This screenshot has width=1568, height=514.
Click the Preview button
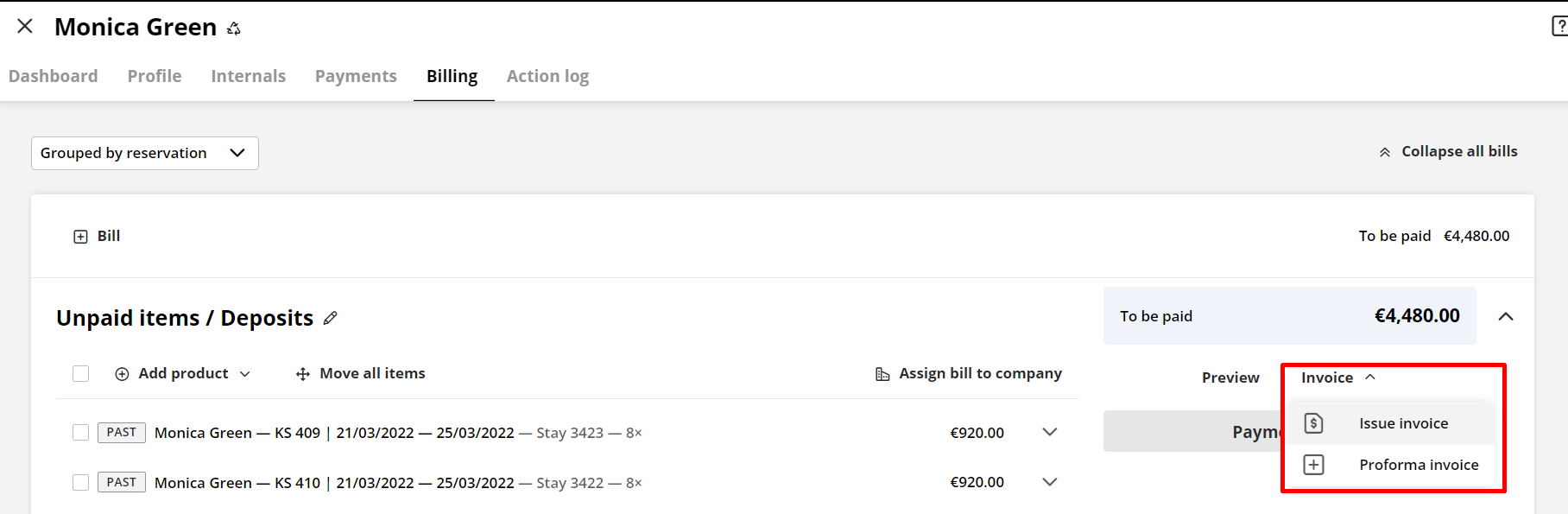click(1230, 378)
